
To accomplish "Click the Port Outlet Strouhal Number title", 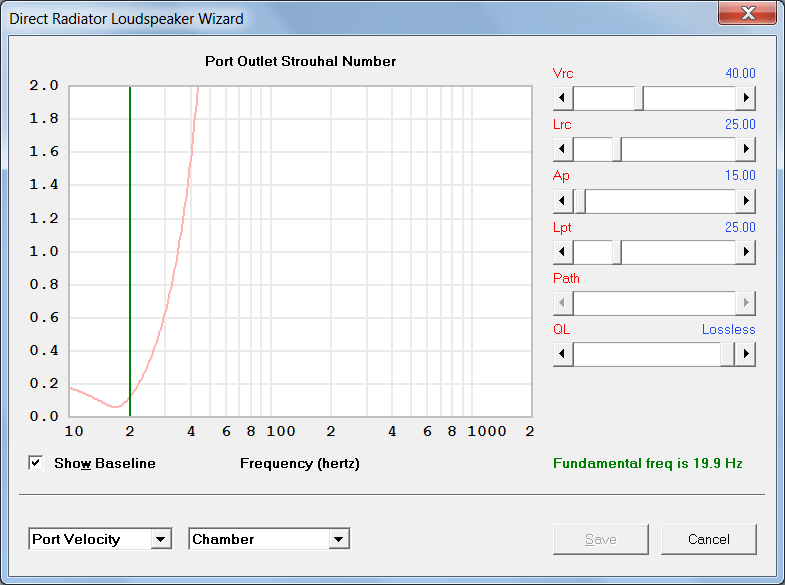I will coord(300,61).
